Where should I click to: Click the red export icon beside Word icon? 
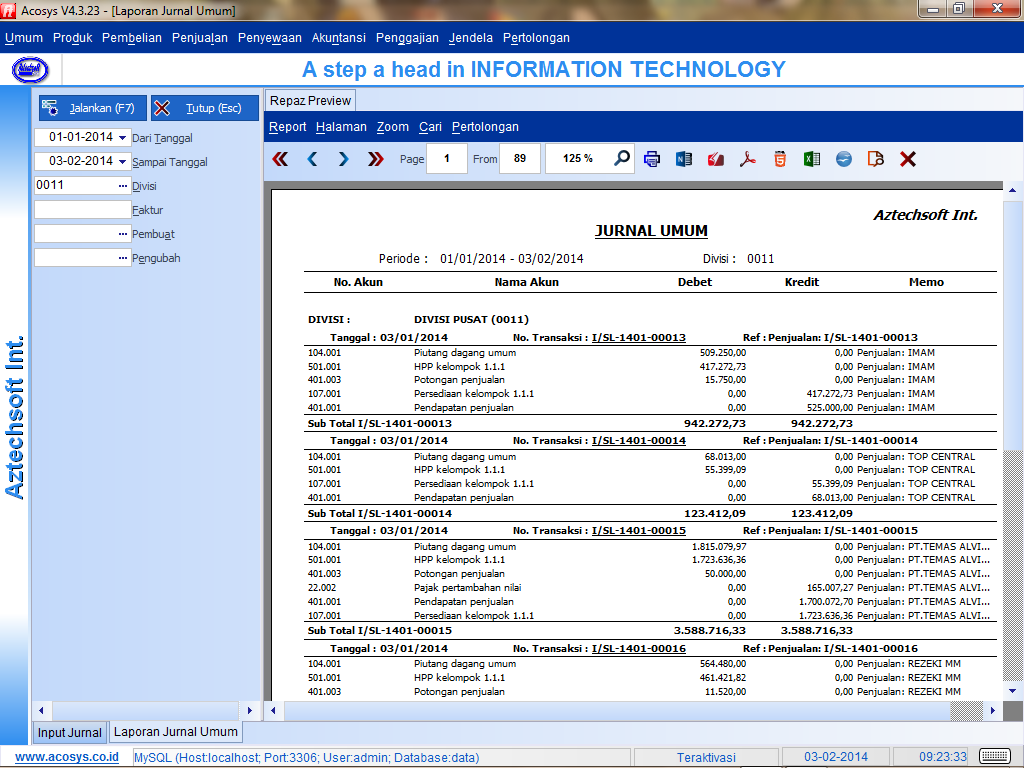(716, 159)
